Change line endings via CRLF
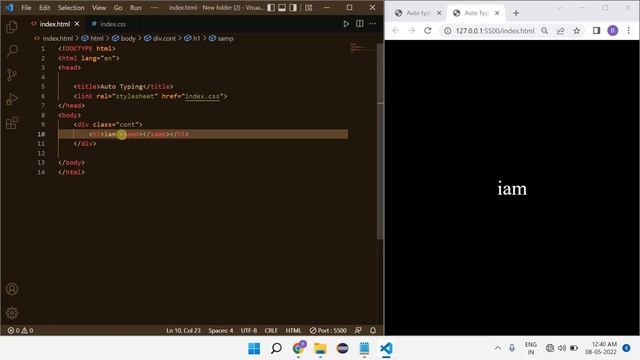The height and width of the screenshot is (360, 640). point(271,331)
